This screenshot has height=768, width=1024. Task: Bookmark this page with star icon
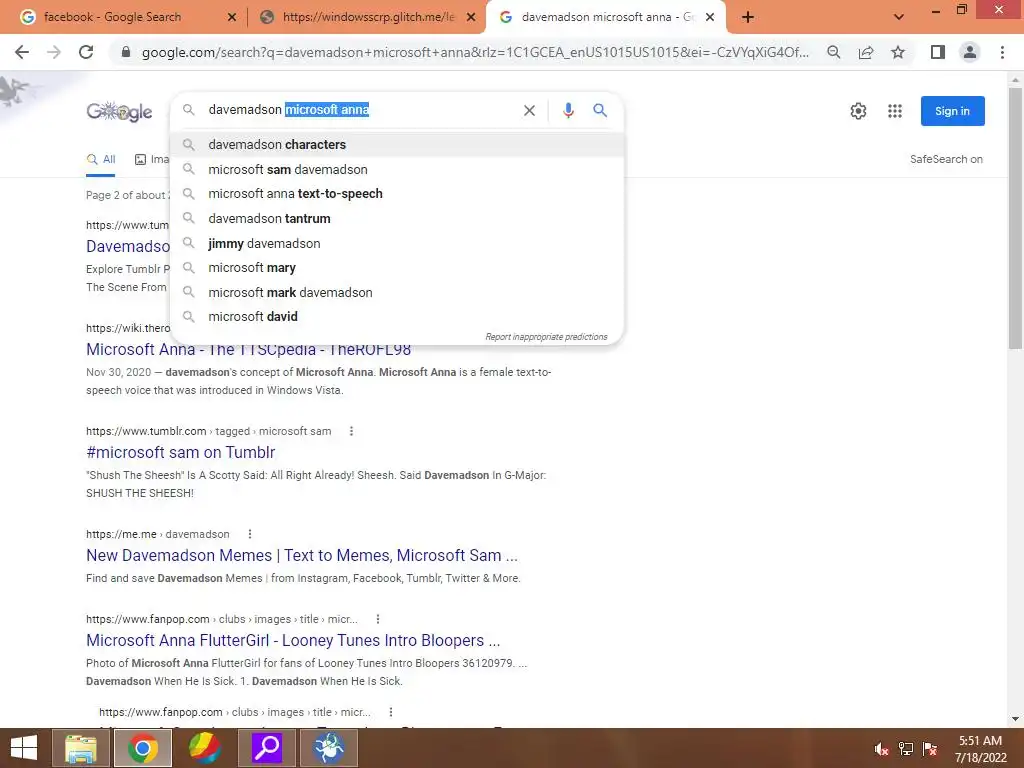pyautogui.click(x=898, y=52)
